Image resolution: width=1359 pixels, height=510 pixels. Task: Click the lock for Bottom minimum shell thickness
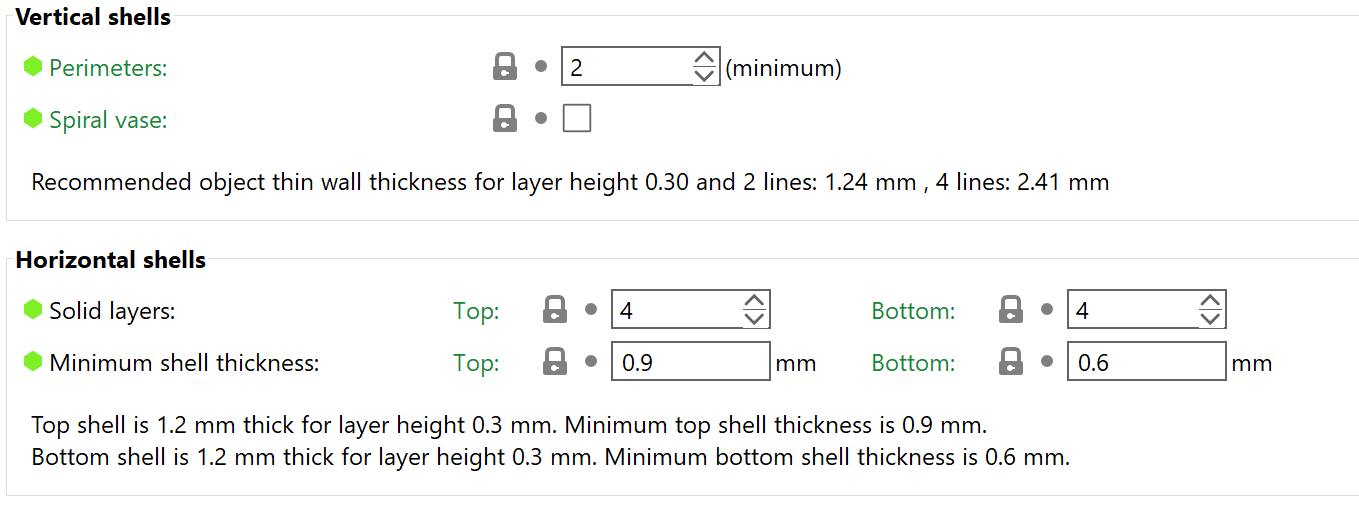tap(1011, 362)
